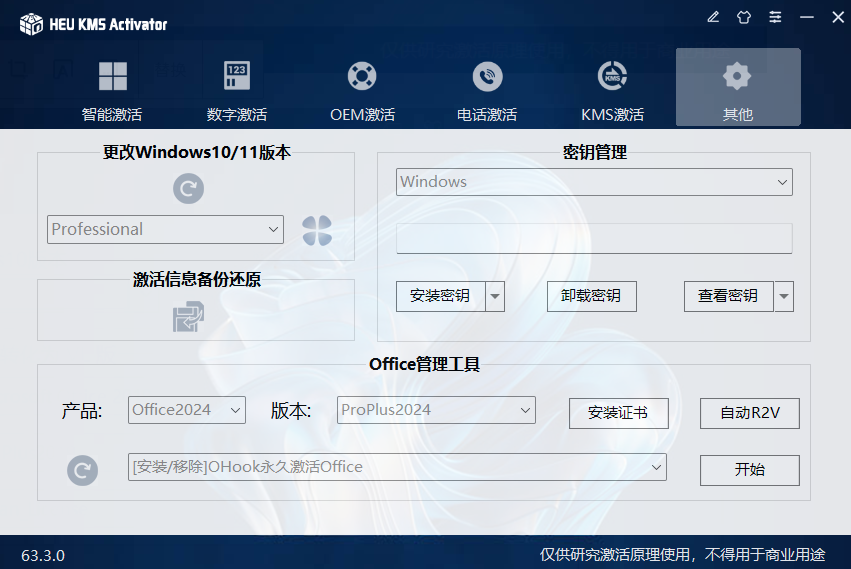This screenshot has width=851, height=569.
Task: Click the four-leaf clover icon beside Professional
Action: 317,230
